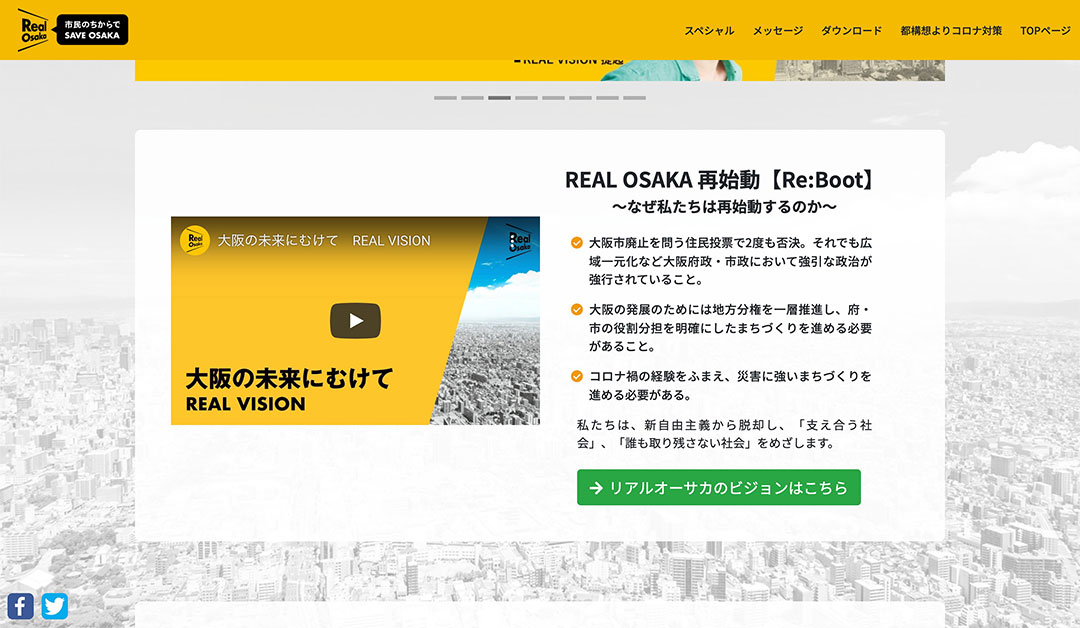Select the seventh carousel slide indicator
1080x628 pixels.
(x=608, y=98)
